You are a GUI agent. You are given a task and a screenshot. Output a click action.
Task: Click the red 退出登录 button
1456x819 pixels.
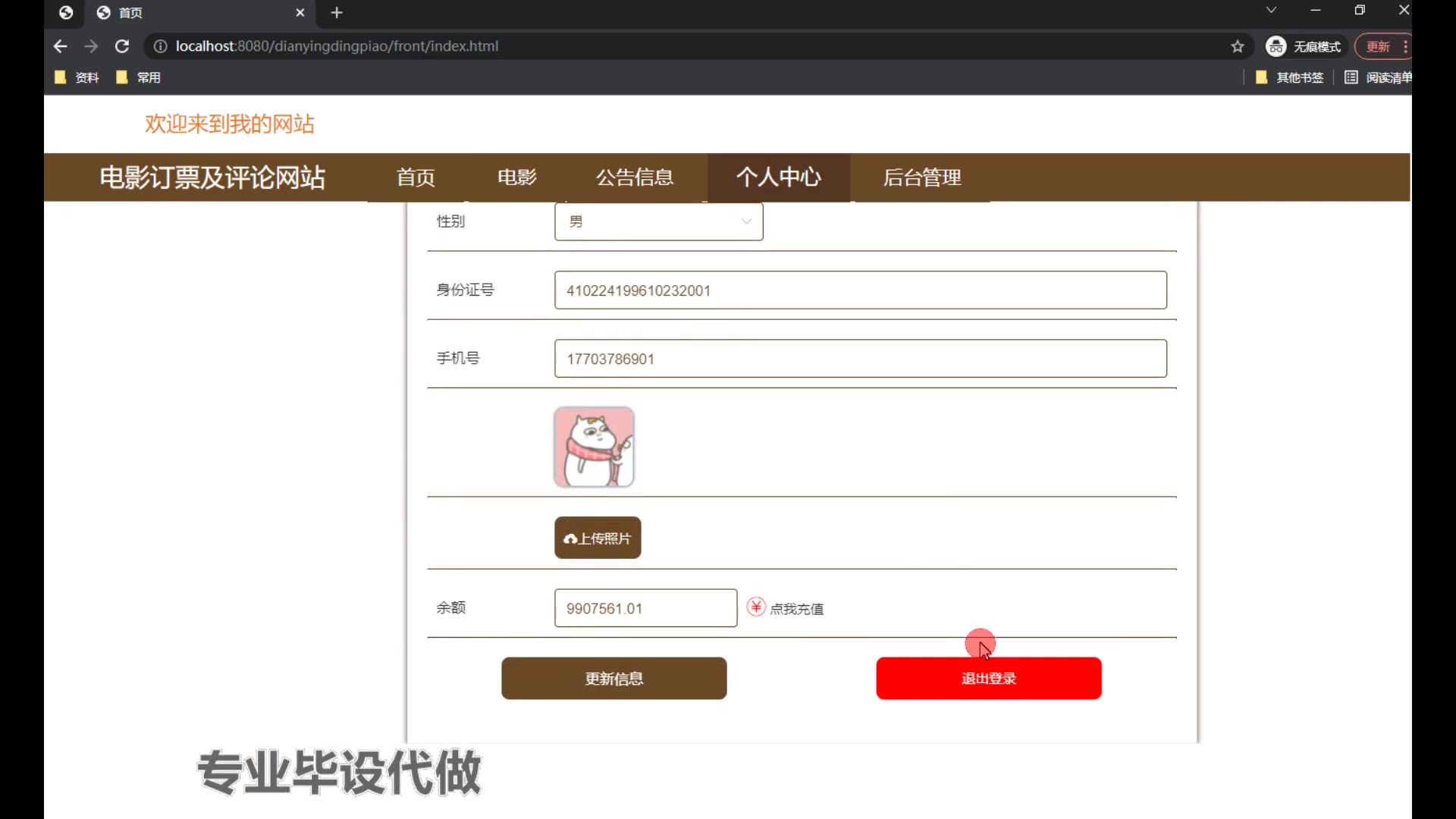[x=988, y=678]
